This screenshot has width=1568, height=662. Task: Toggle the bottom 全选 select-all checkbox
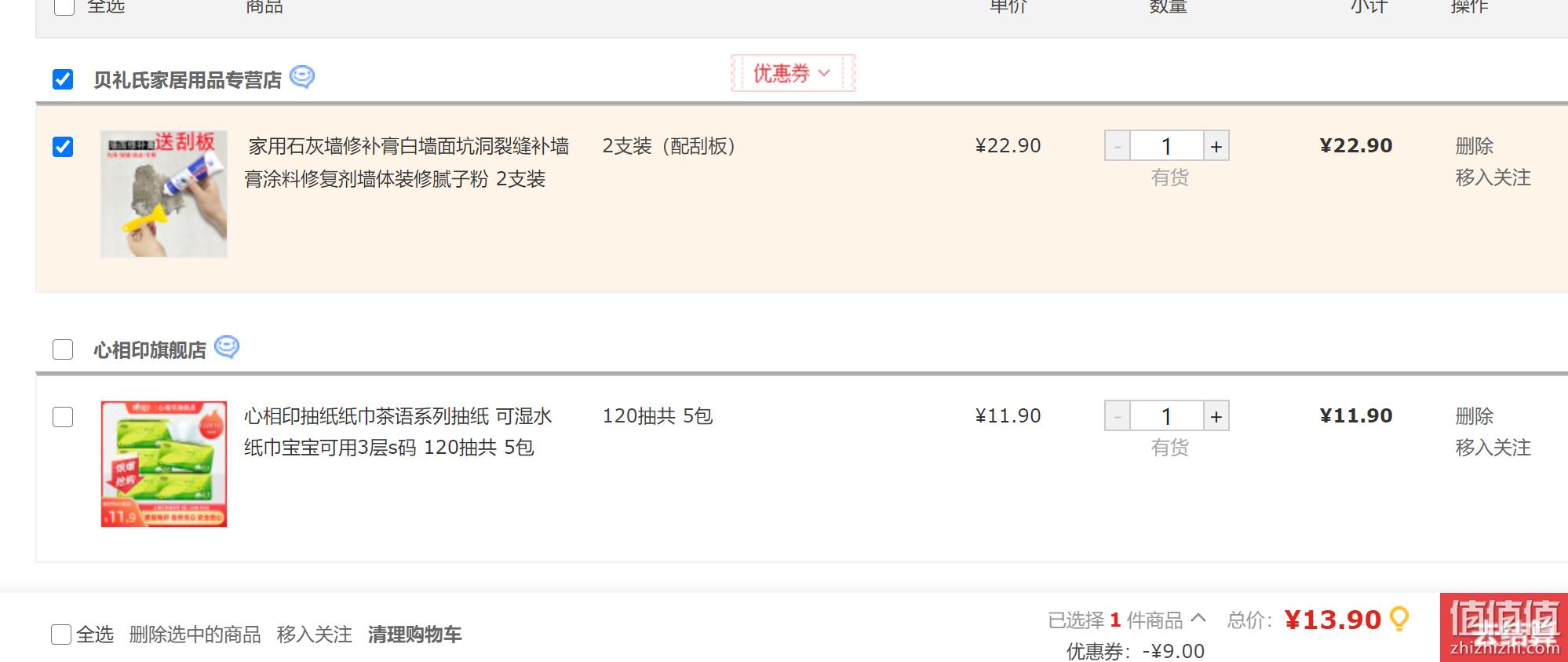tap(61, 635)
